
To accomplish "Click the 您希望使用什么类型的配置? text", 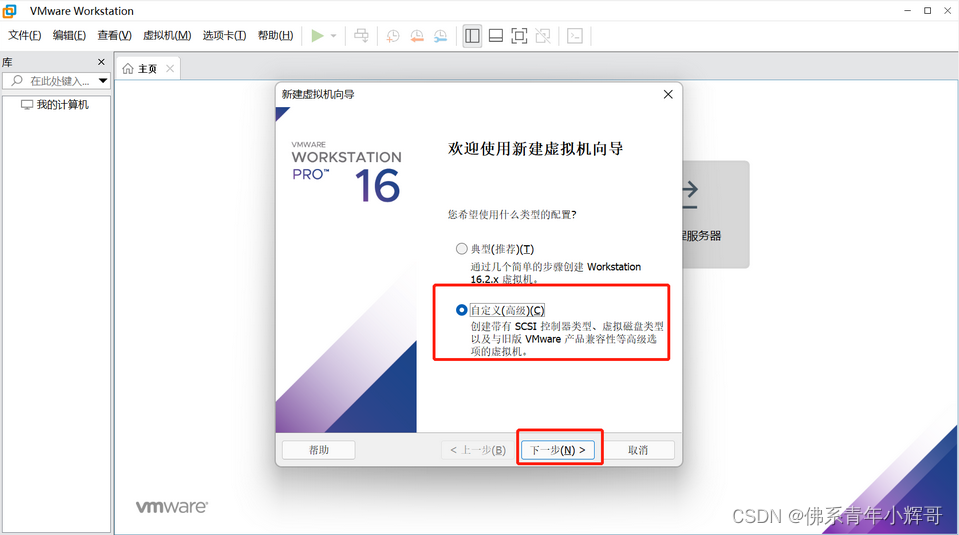I will coord(511,215).
